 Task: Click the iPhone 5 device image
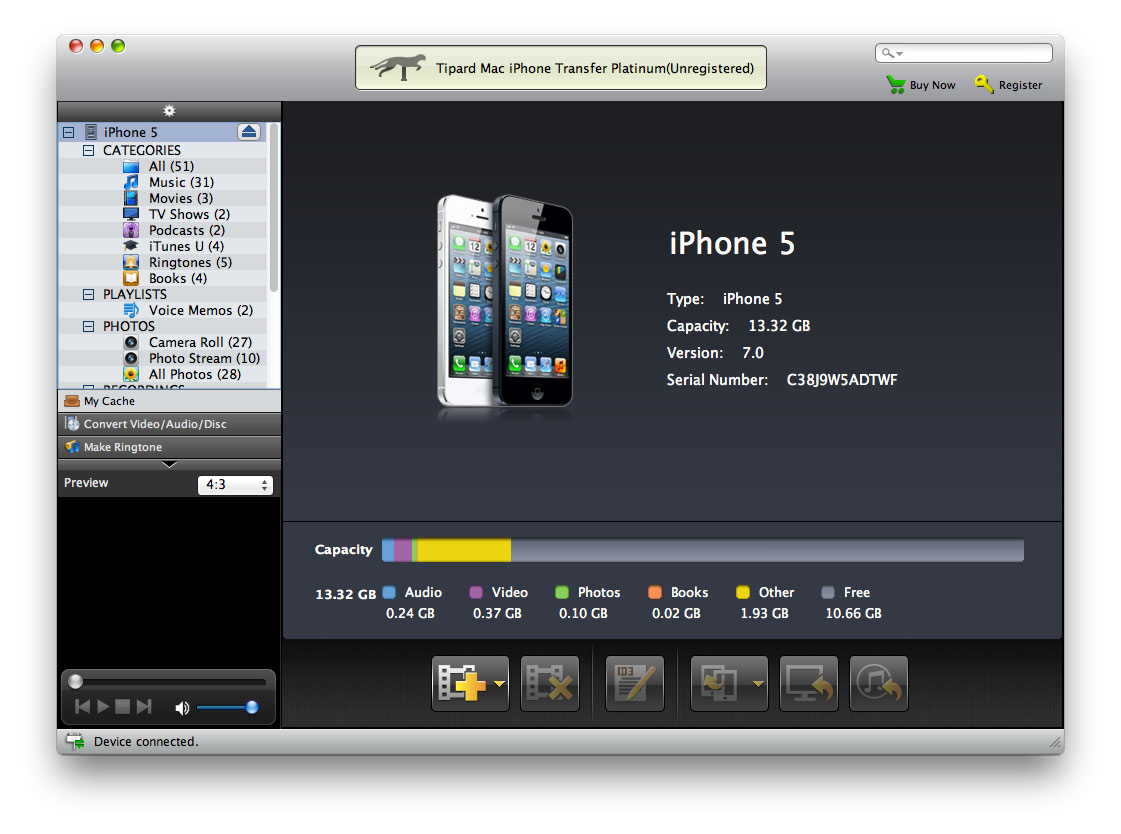pyautogui.click(x=505, y=304)
